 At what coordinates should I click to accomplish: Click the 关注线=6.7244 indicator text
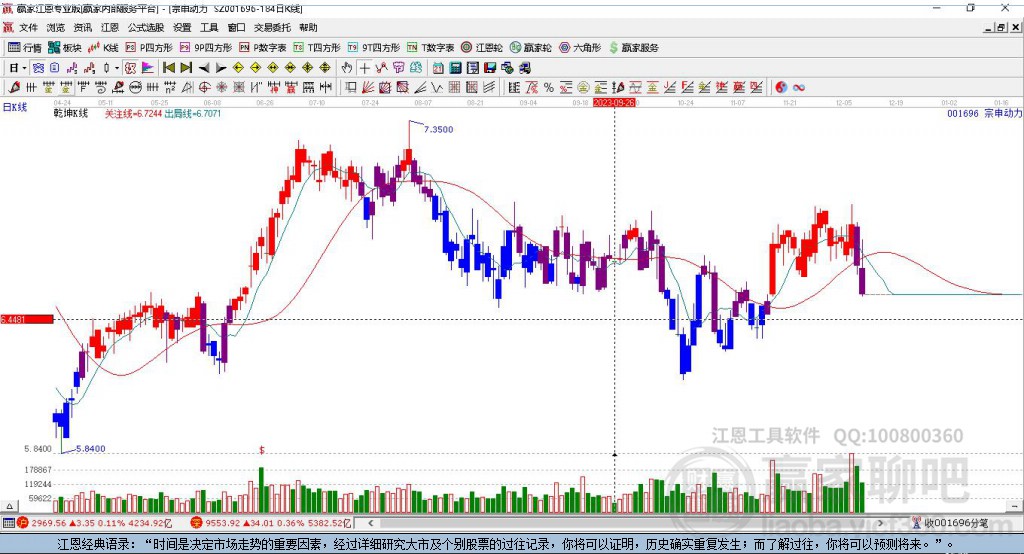[x=133, y=114]
